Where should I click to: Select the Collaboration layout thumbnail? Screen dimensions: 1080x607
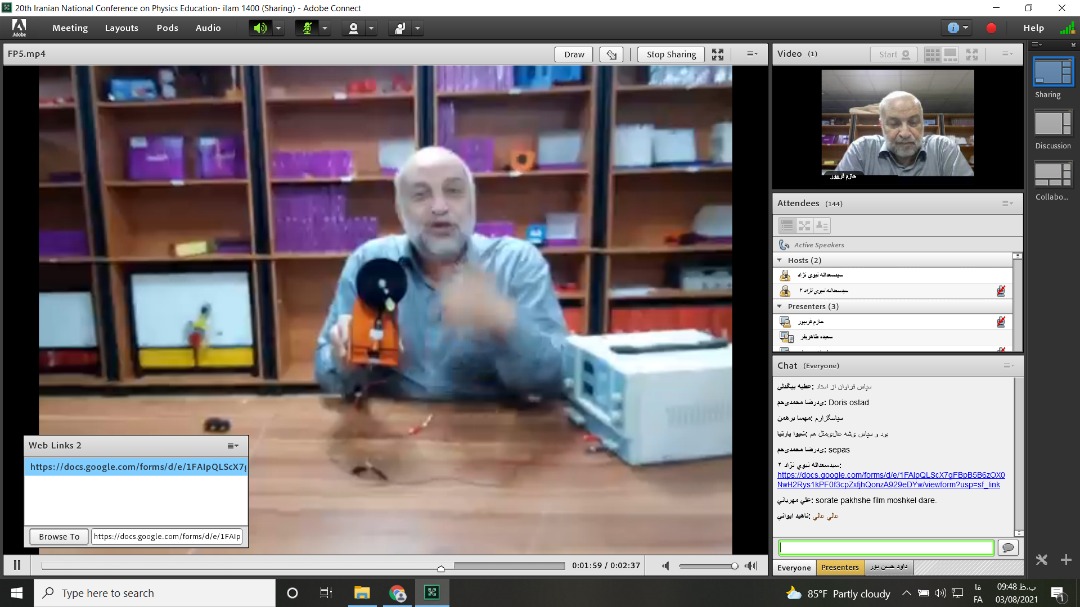coord(1052,175)
